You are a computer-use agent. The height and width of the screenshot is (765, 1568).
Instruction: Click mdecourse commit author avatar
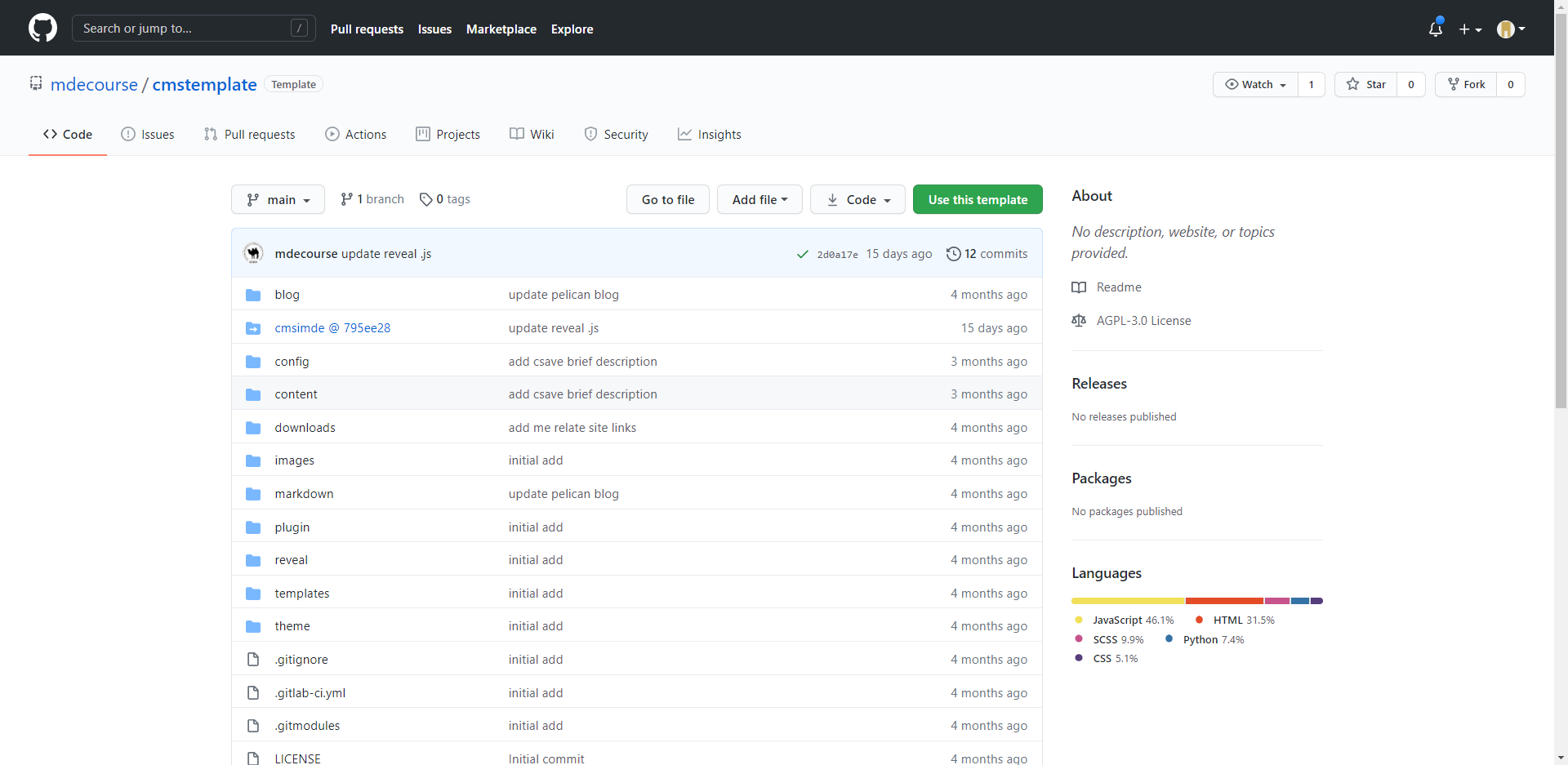tap(253, 253)
